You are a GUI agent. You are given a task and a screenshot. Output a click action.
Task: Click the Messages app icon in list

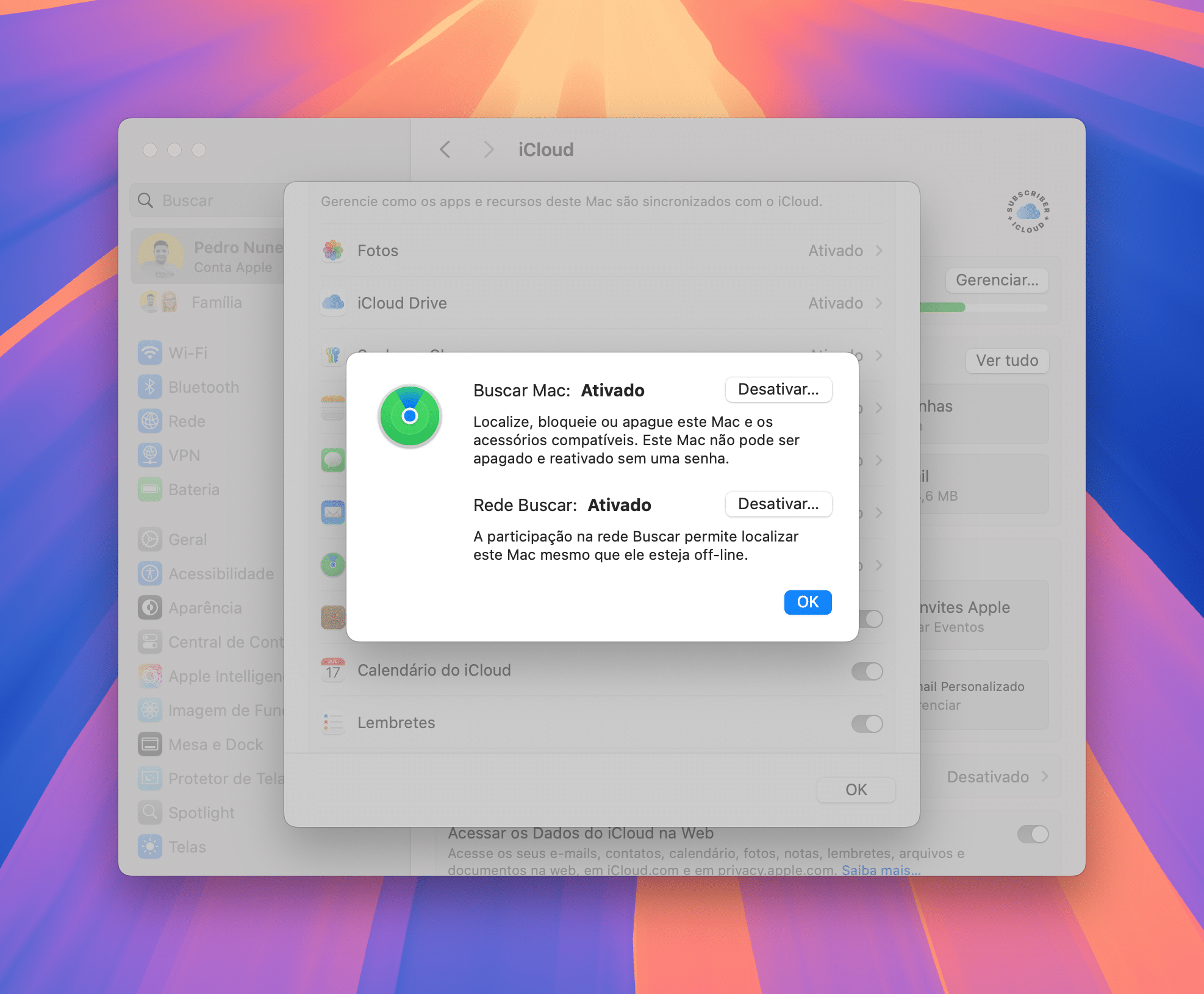point(333,460)
